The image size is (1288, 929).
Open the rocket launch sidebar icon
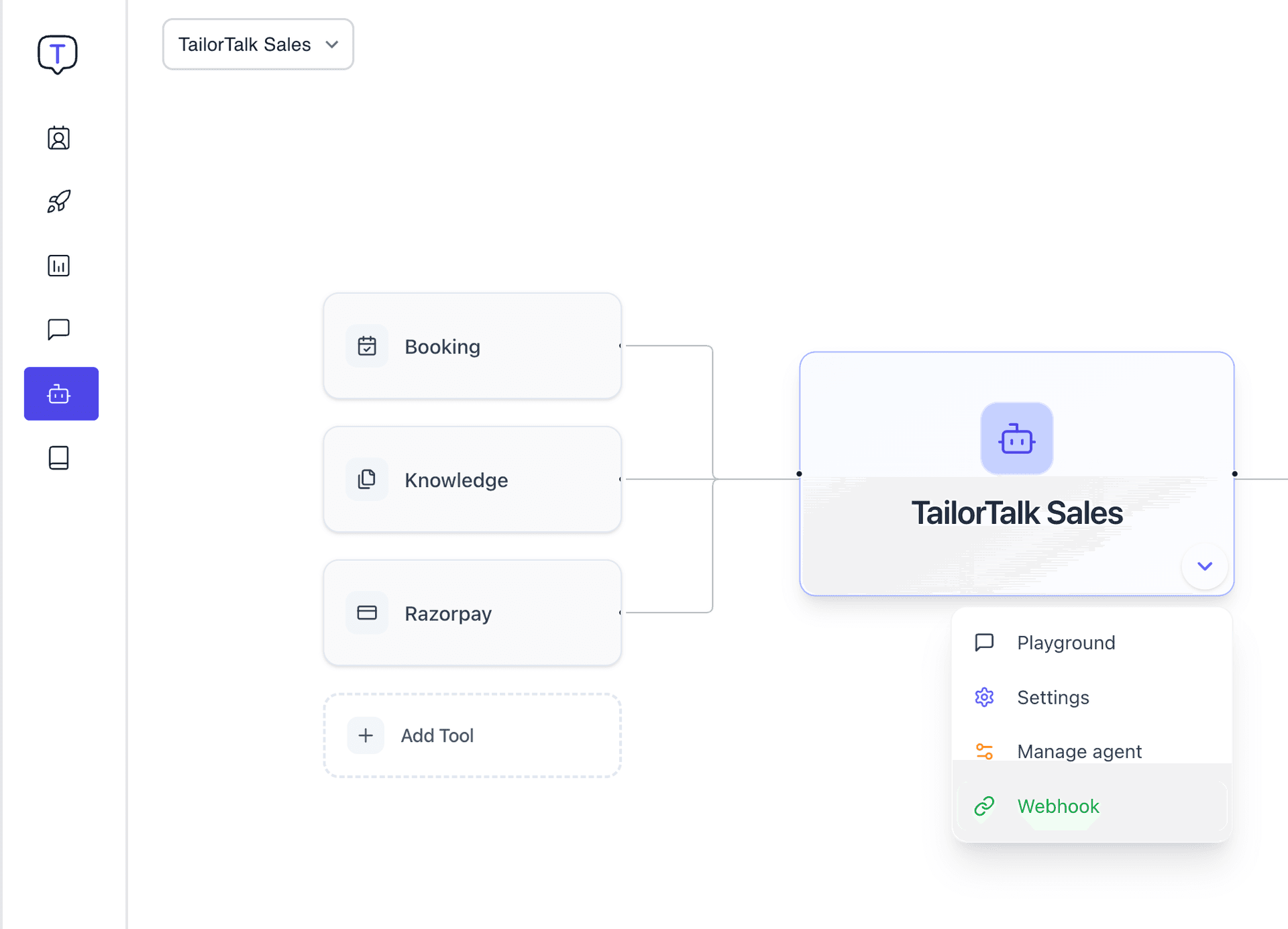pos(59,201)
